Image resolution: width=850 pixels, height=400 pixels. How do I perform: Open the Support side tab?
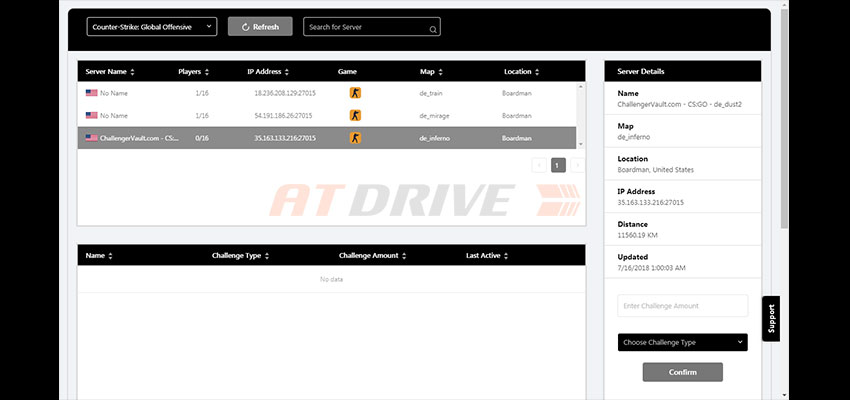click(771, 319)
